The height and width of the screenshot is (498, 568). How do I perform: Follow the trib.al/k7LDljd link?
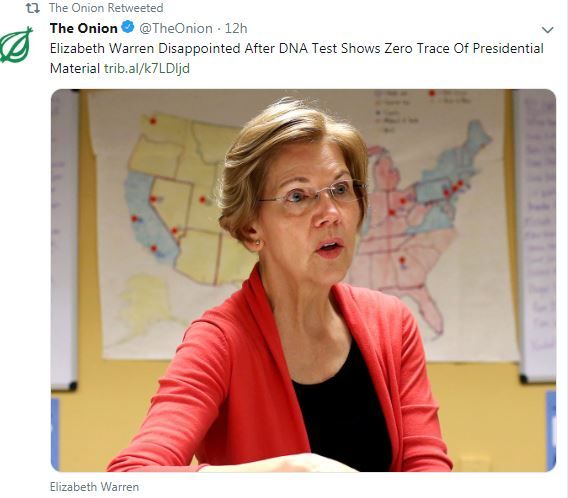pyautogui.click(x=147, y=68)
